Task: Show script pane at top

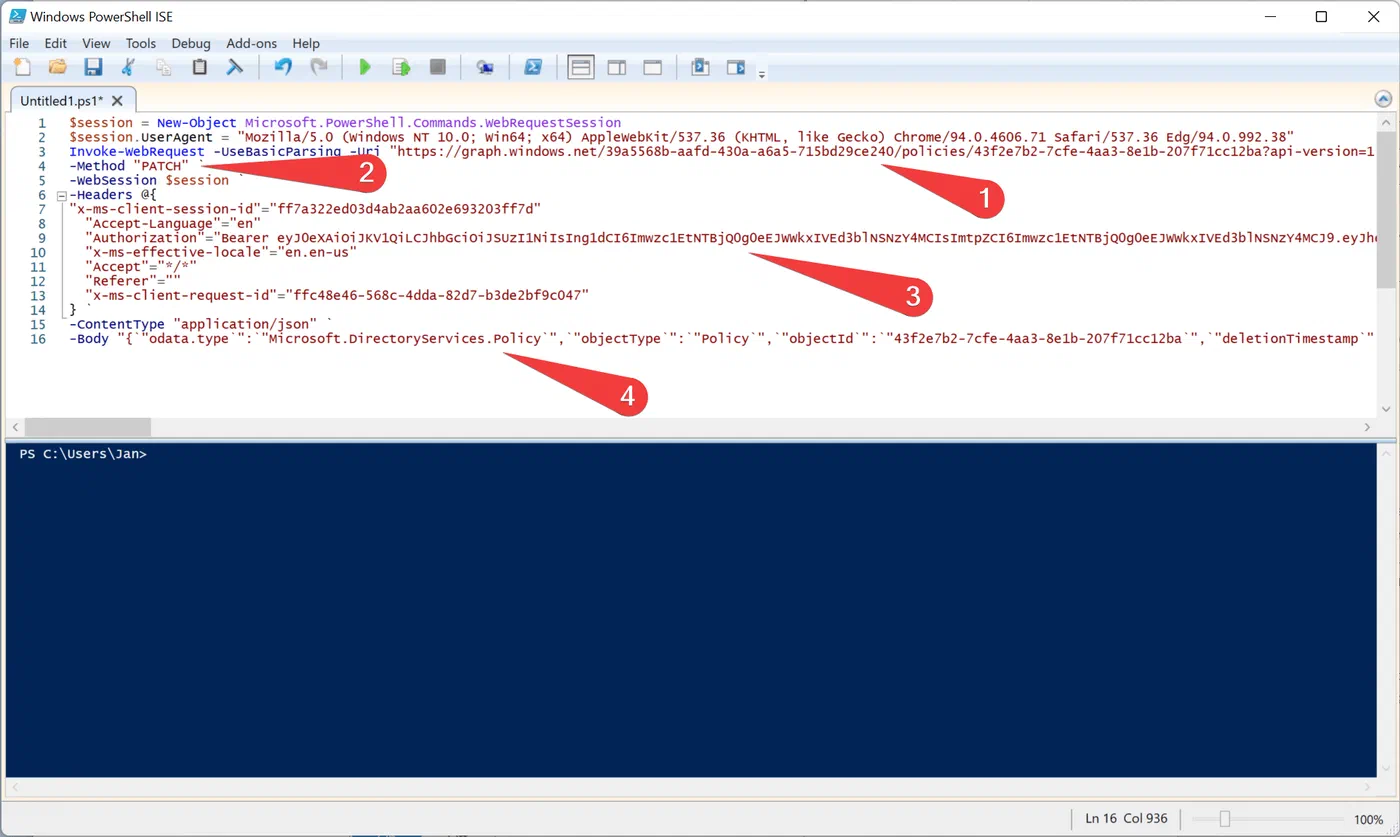Action: point(581,67)
